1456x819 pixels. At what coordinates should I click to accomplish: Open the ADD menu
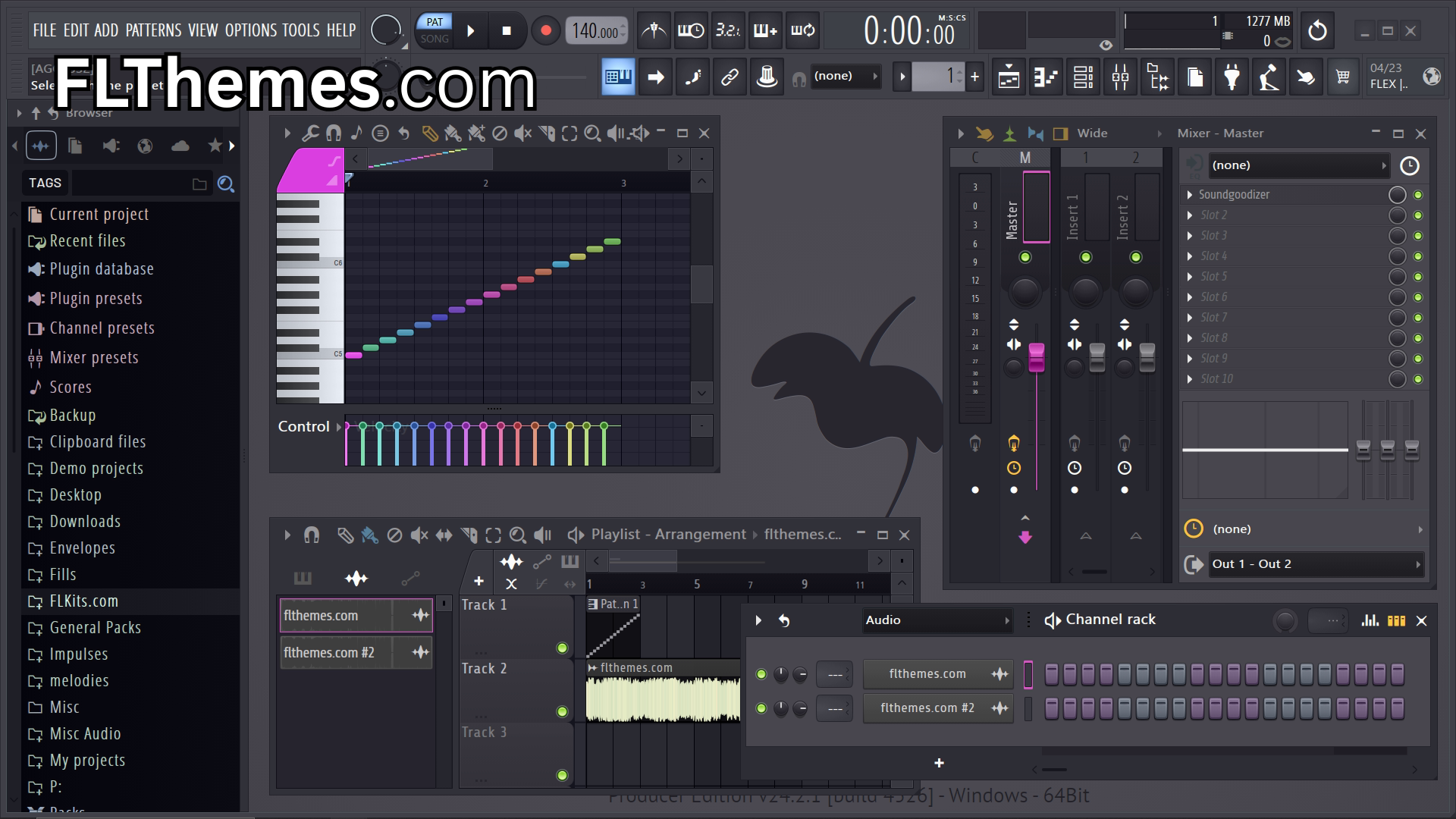click(106, 30)
